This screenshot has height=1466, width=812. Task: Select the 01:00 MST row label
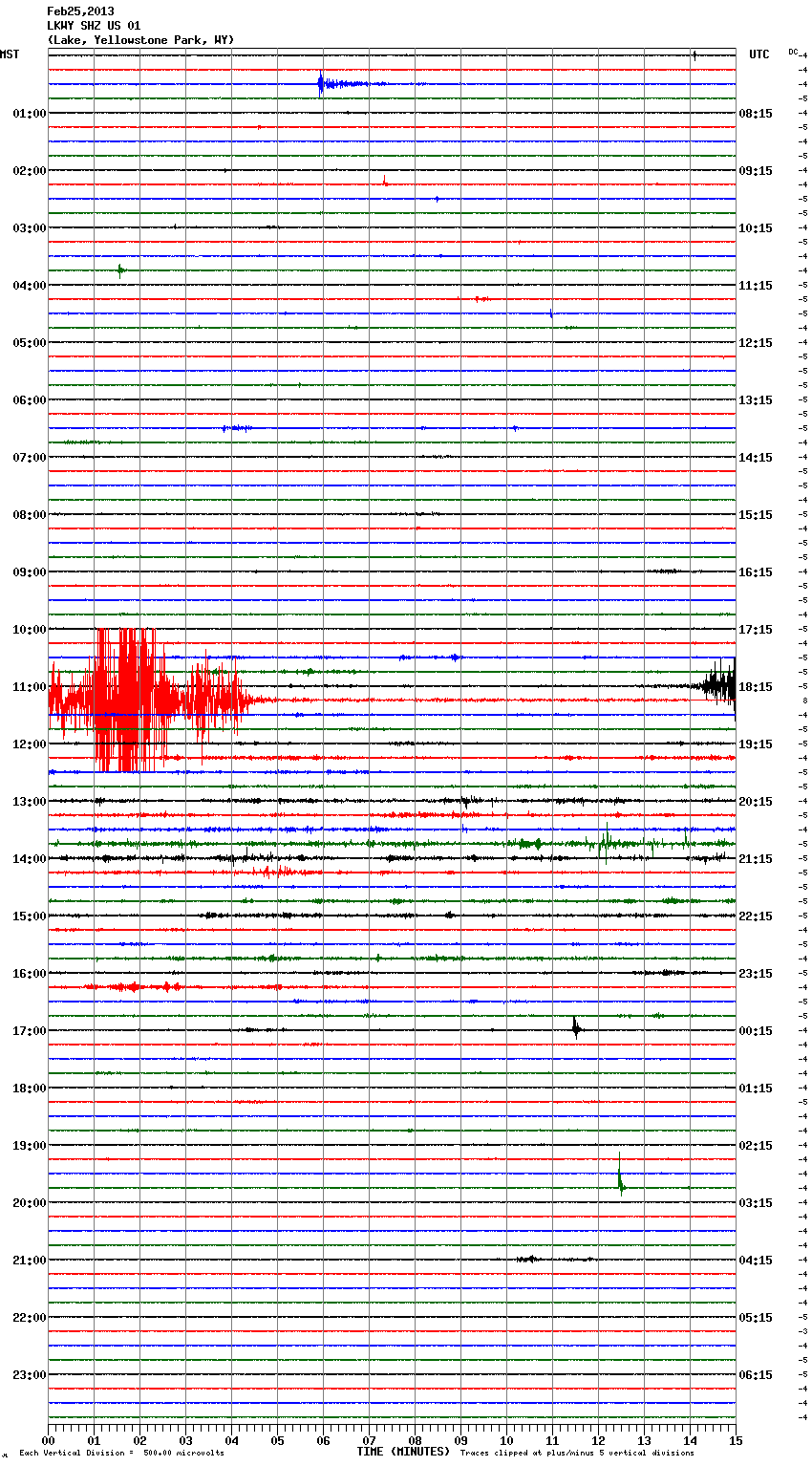point(30,114)
